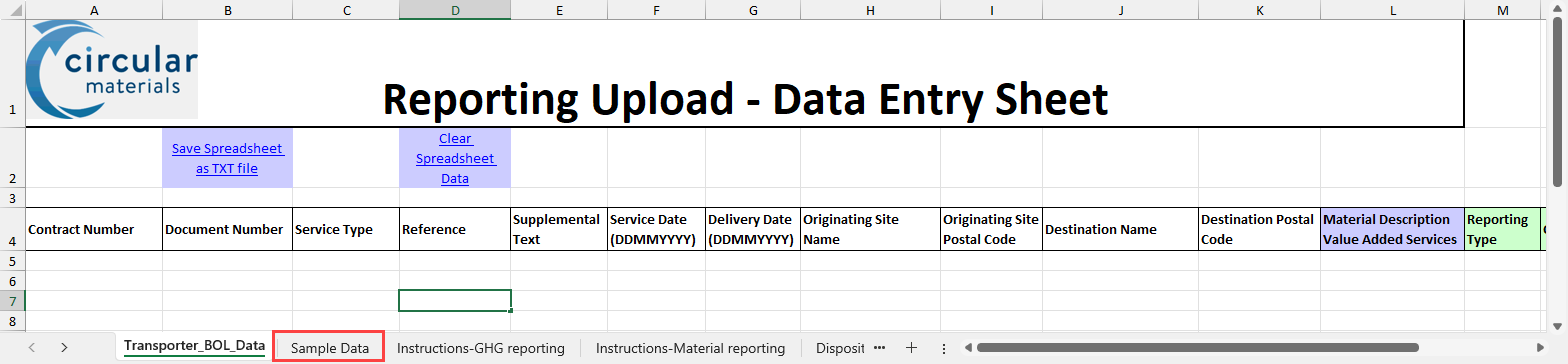Image resolution: width=1568 pixels, height=364 pixels.
Task: Select column G header
Action: [x=753, y=10]
